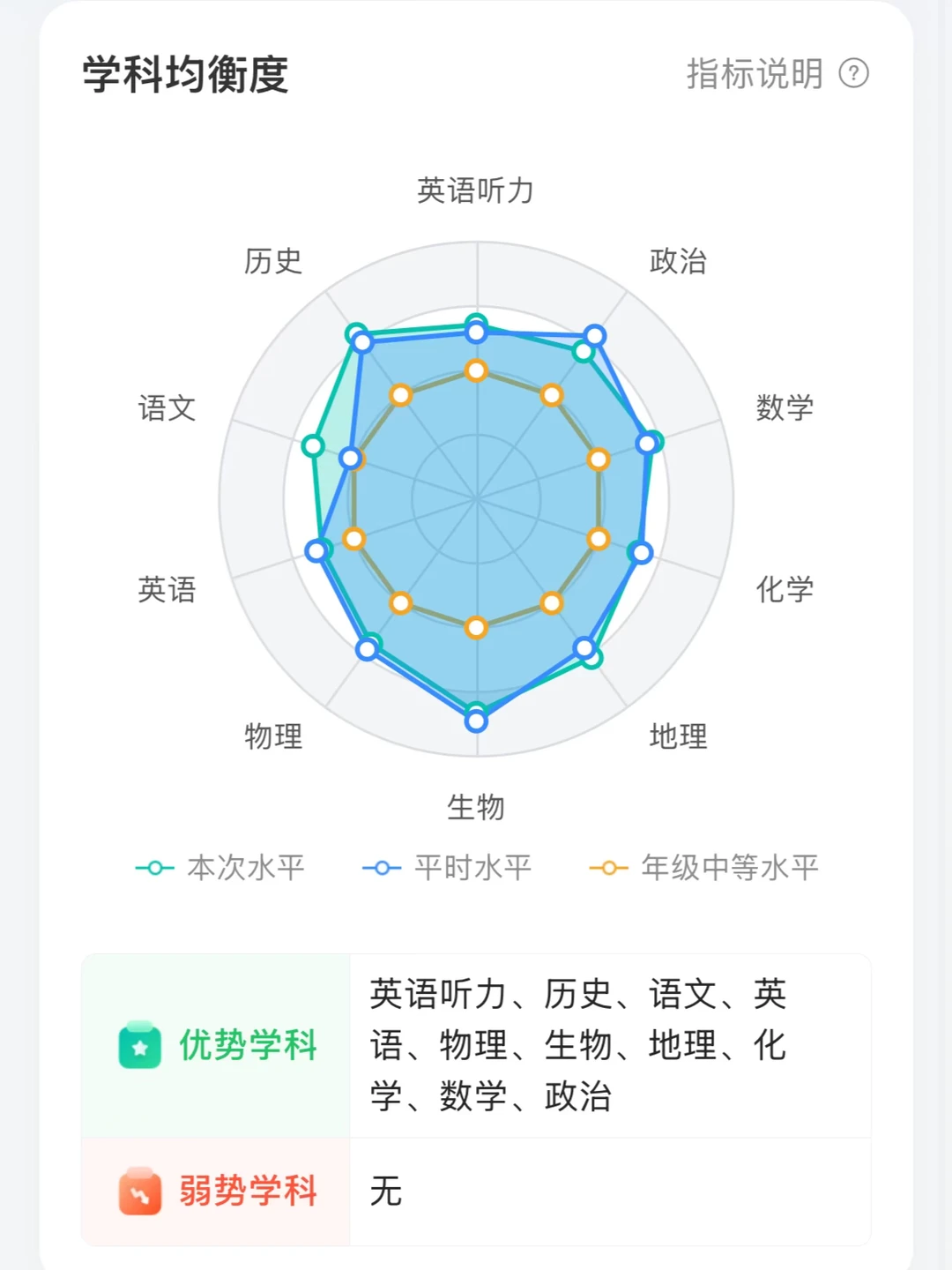Open the 指标说明 explanation
This screenshot has width=952, height=1270.
756,77
